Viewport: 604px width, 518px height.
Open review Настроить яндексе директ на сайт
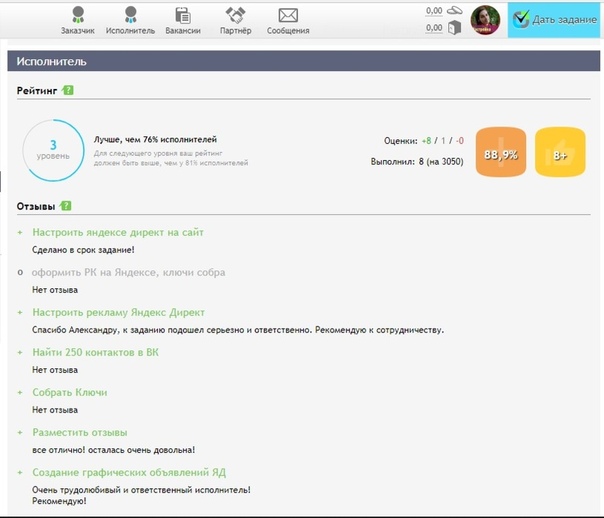coord(118,232)
